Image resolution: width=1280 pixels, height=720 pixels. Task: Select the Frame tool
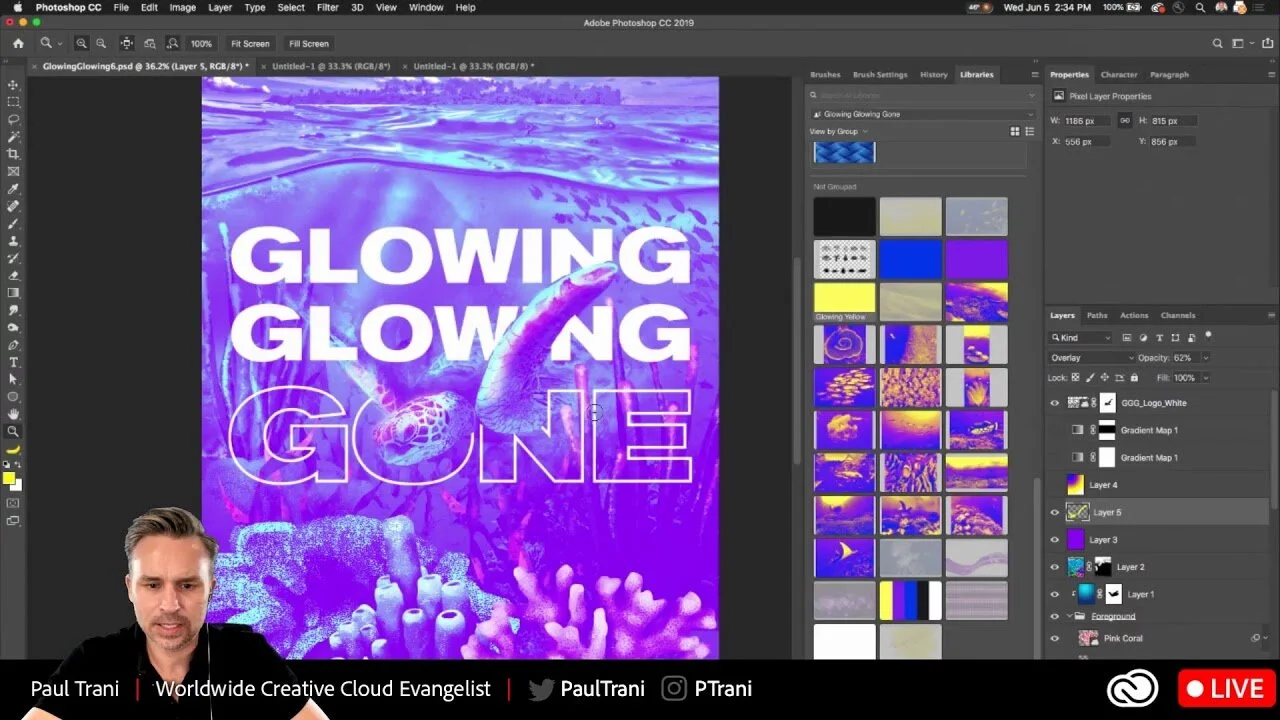[x=13, y=171]
